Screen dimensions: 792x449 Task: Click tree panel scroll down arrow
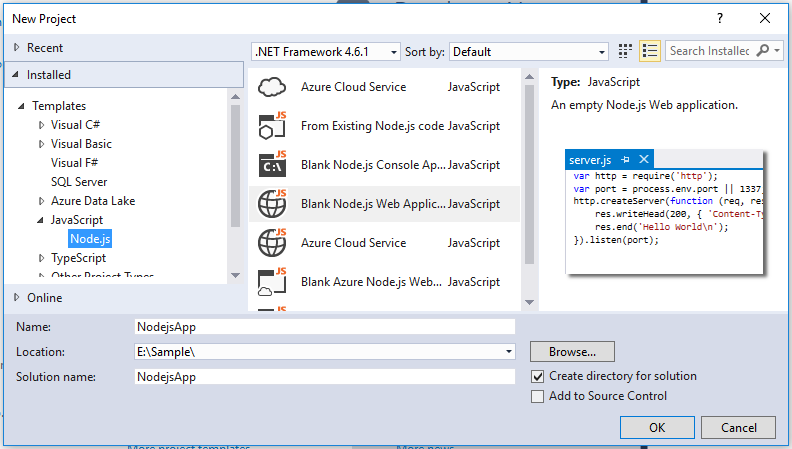(x=235, y=275)
